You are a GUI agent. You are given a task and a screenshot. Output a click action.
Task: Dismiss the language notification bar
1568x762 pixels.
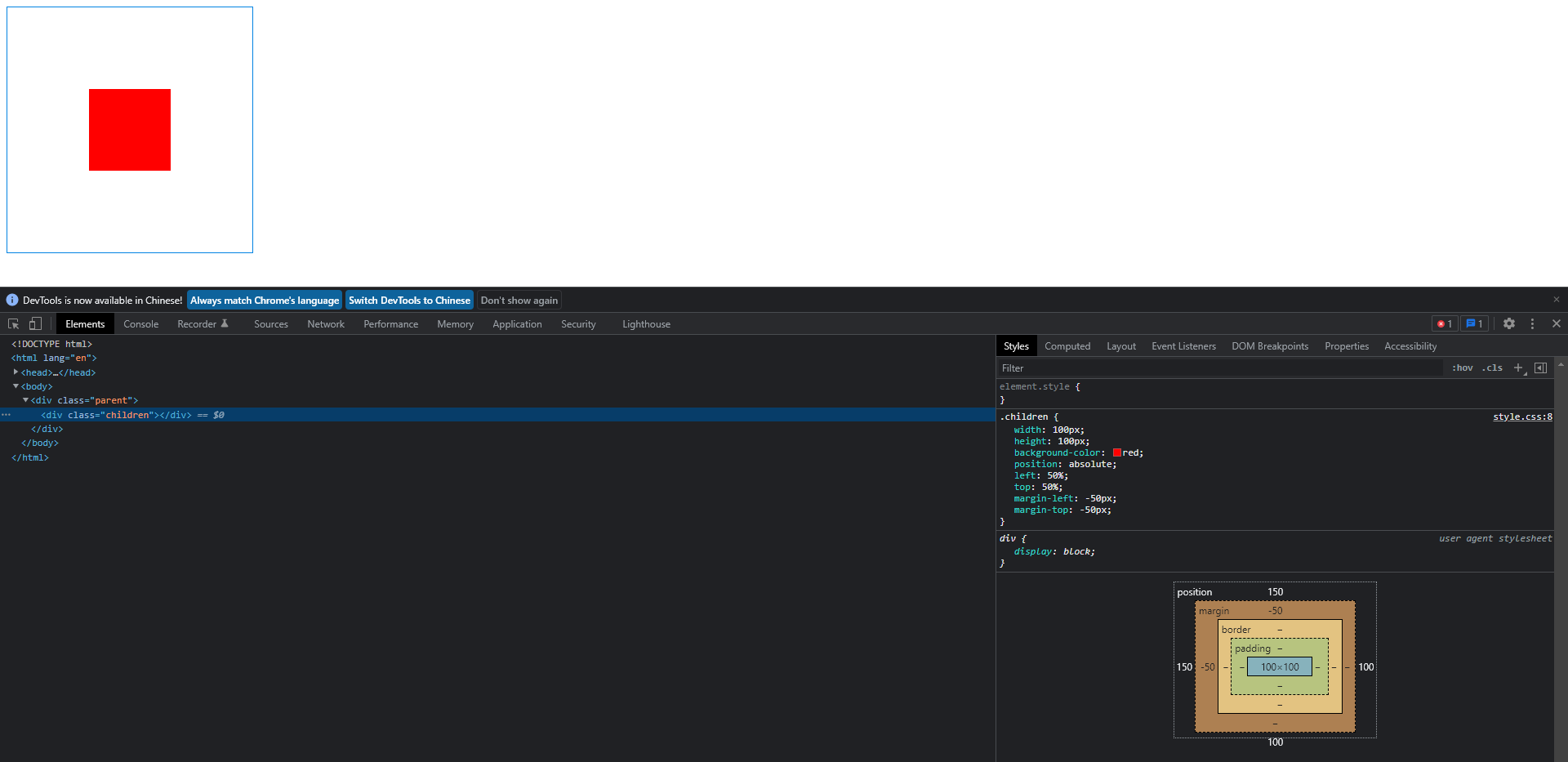point(1557,300)
